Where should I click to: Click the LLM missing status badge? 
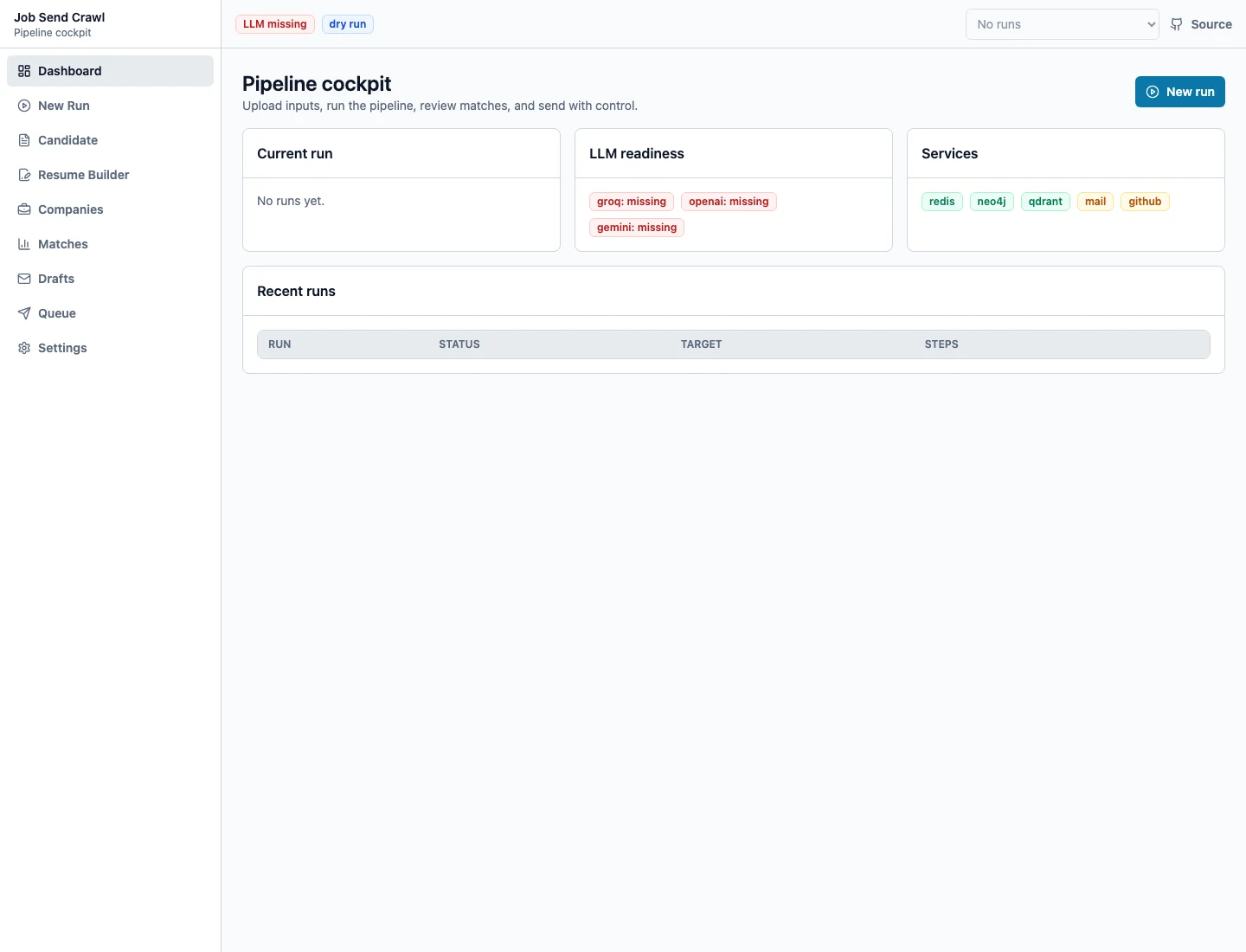click(275, 24)
